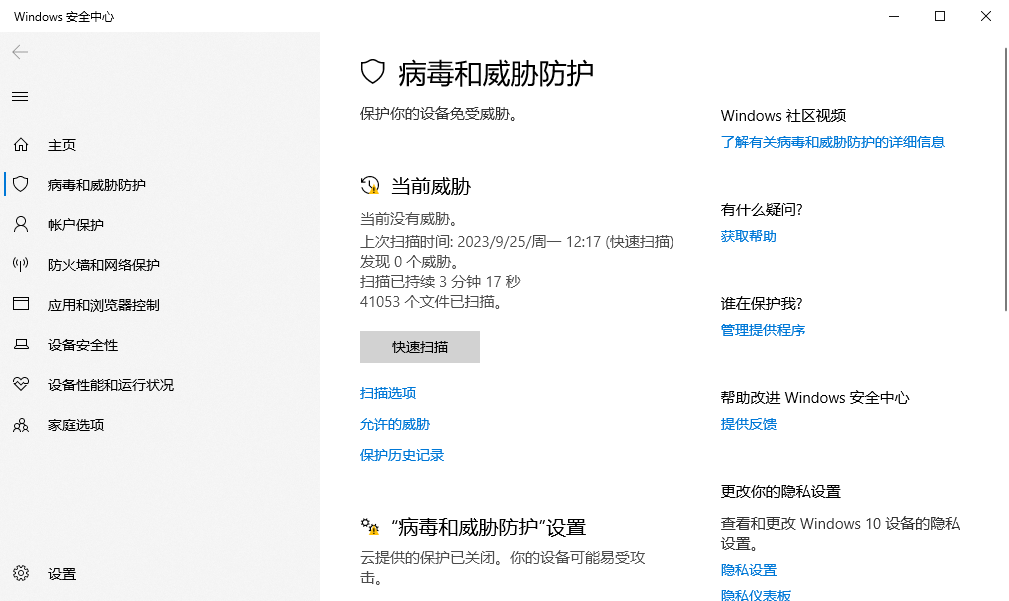Start a scan with 快速扫描 button
Screen dimensions: 1009x601
click(x=420, y=347)
